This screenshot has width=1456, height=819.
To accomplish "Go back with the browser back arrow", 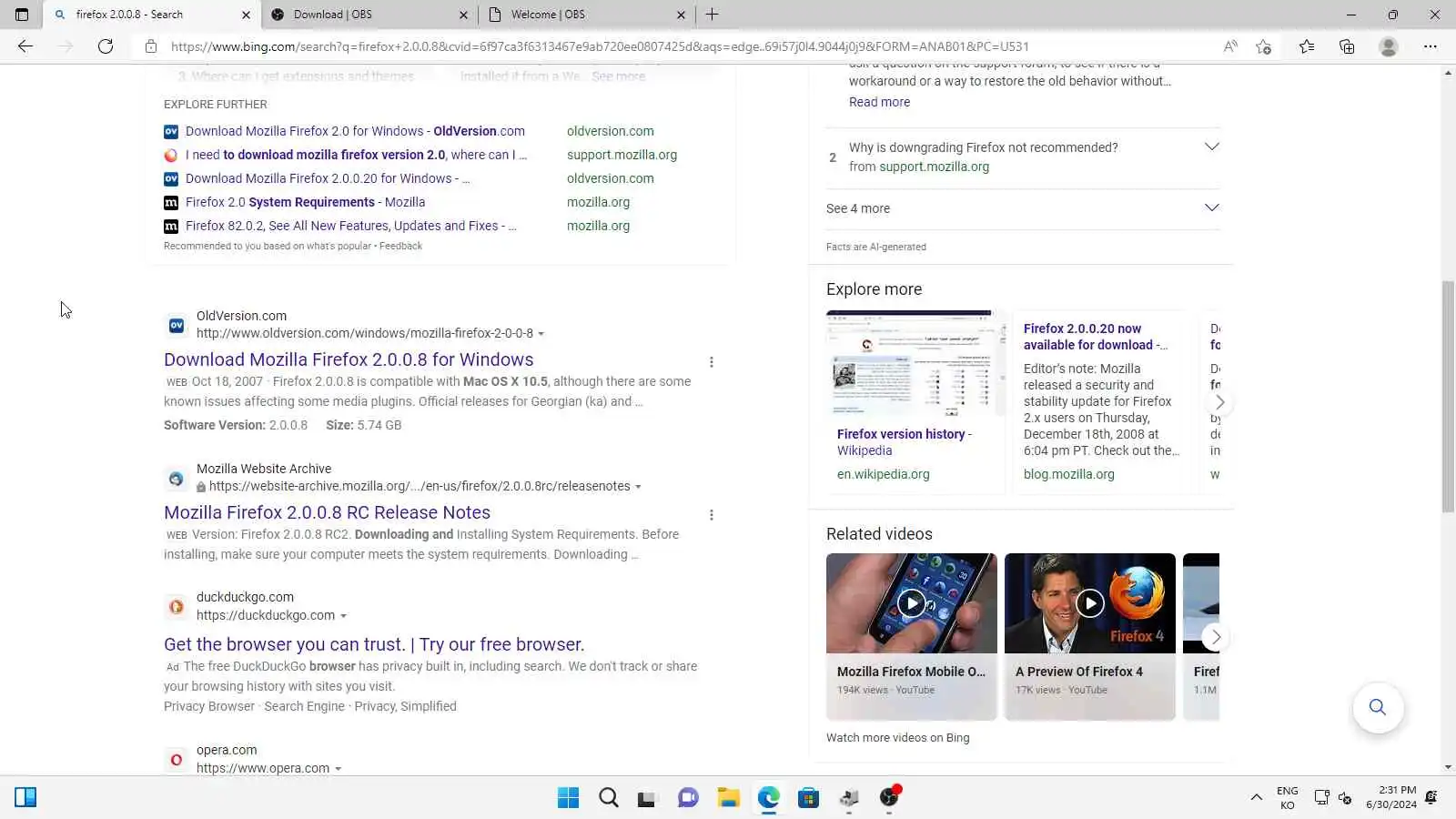I will [x=25, y=46].
